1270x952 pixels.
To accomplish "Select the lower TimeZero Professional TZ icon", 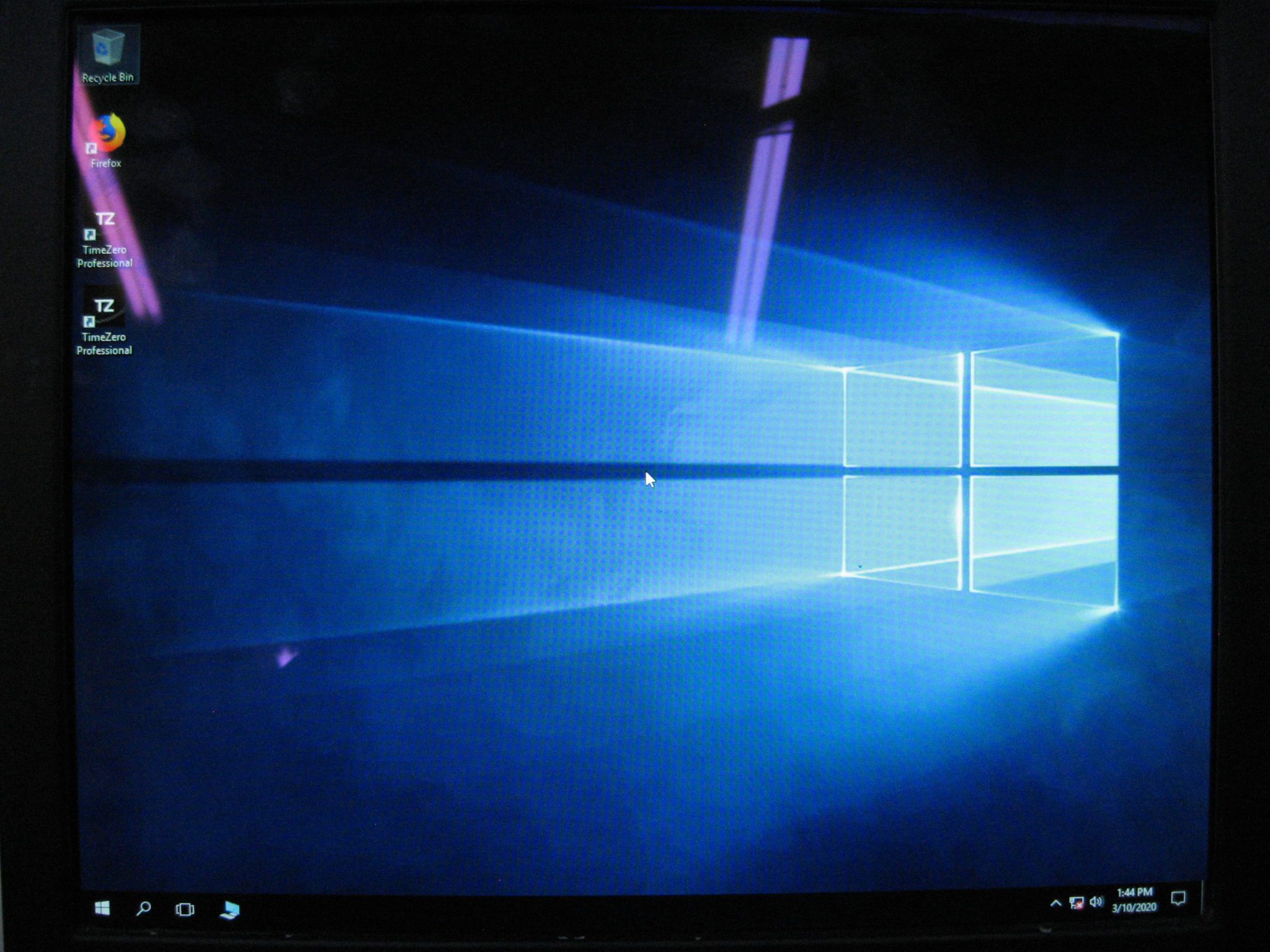I will coord(104,307).
